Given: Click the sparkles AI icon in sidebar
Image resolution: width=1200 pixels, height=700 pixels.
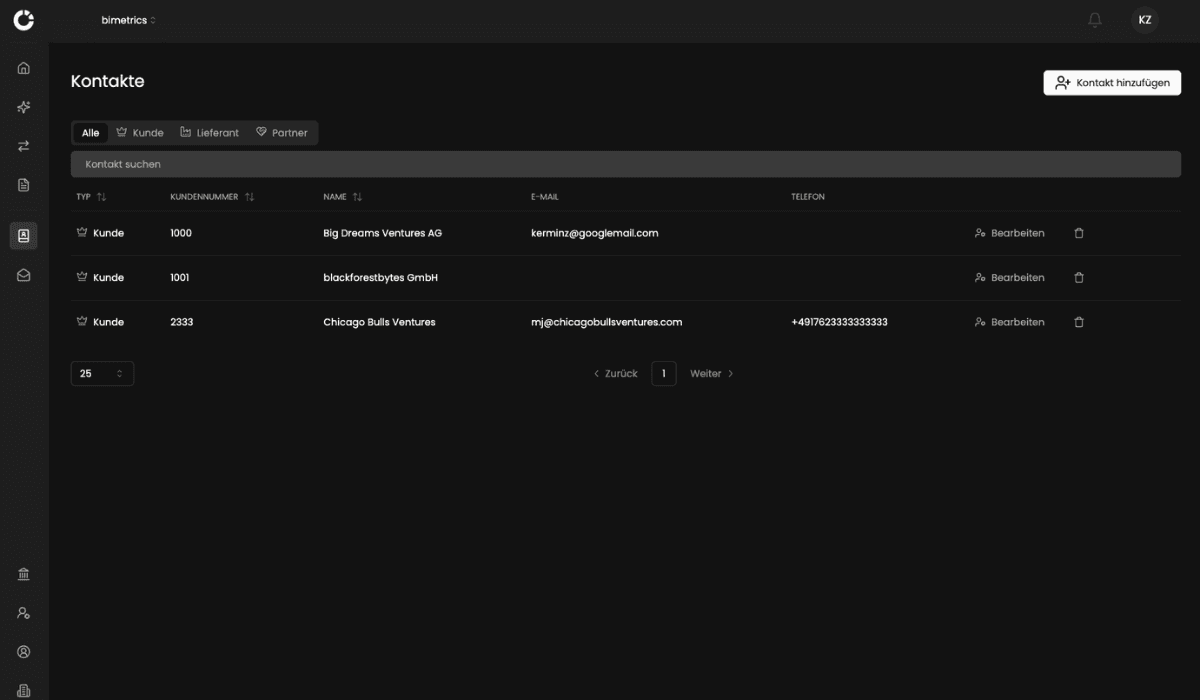Looking at the screenshot, I should (x=24, y=107).
